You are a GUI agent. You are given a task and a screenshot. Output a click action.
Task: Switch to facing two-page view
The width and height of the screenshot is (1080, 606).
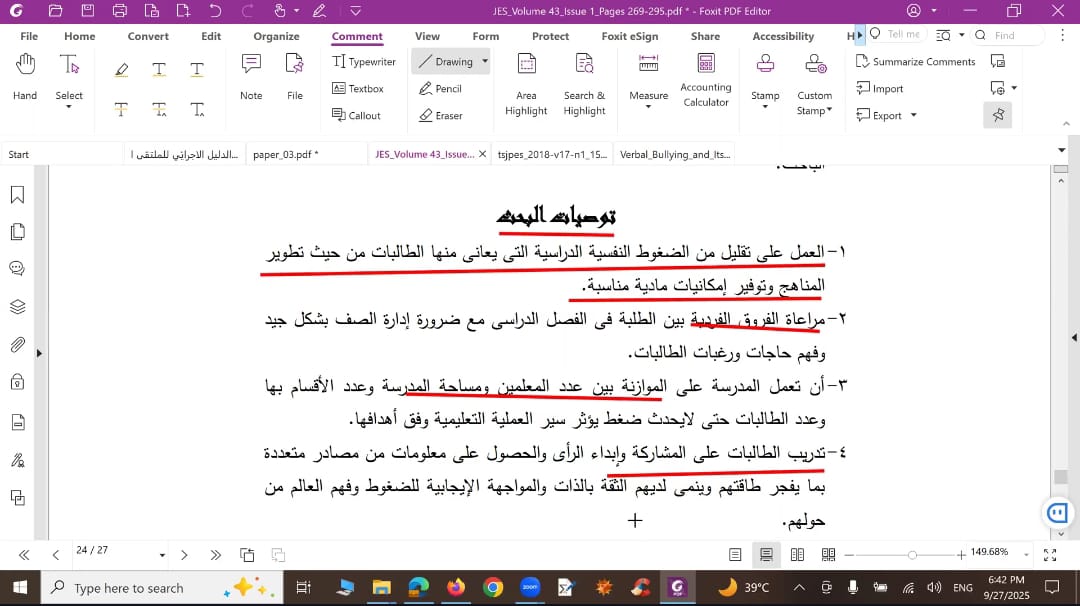797,554
